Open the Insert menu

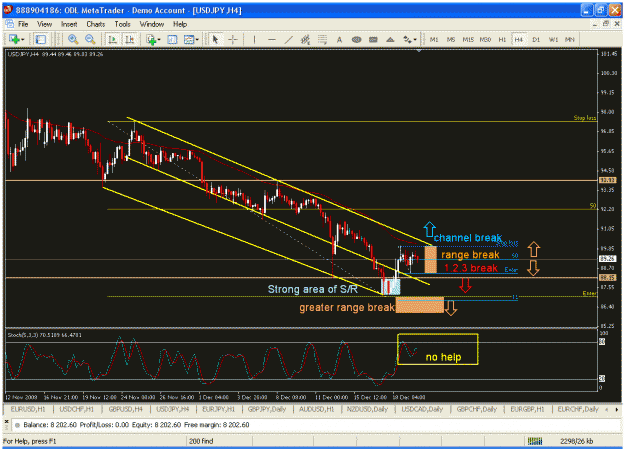pyautogui.click(x=69, y=24)
